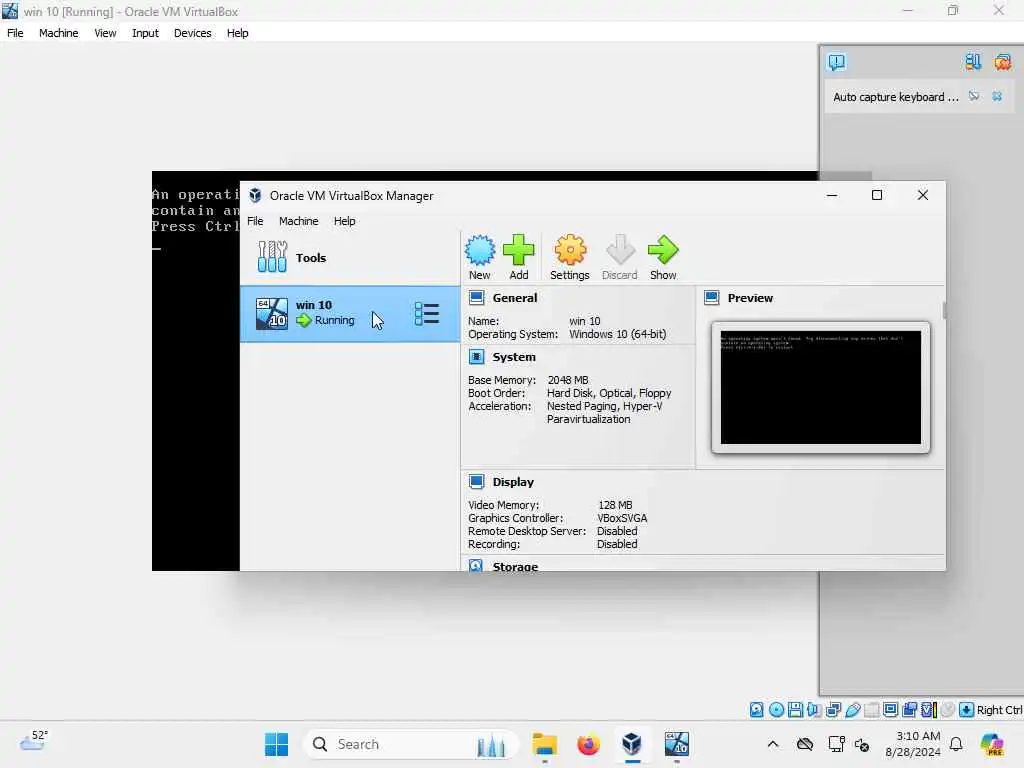The width and height of the screenshot is (1024, 768).
Task: Click Base Memory 2048 MB value
Action: [x=568, y=380]
